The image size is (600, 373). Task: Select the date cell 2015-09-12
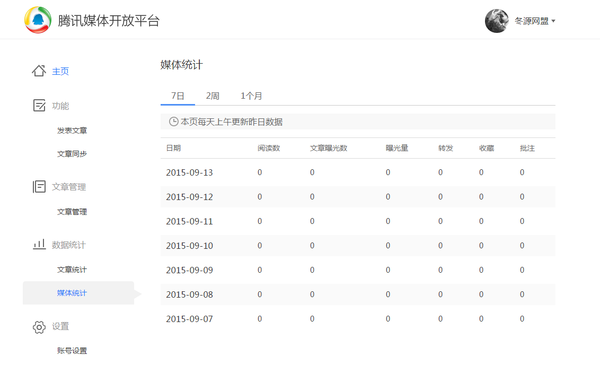(x=189, y=197)
